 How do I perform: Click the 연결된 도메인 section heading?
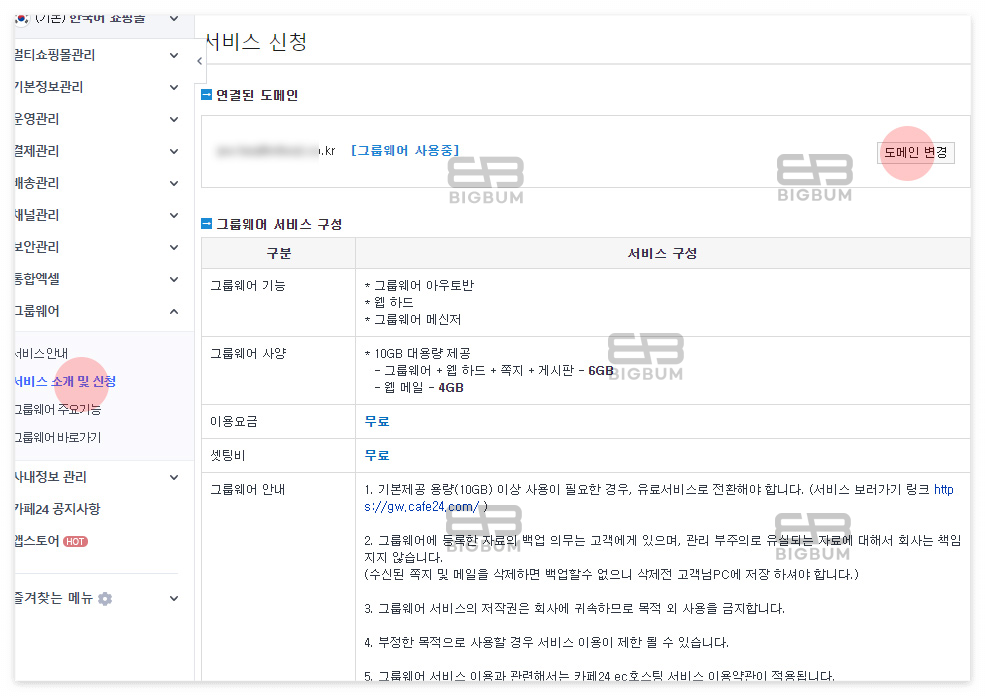[257, 96]
